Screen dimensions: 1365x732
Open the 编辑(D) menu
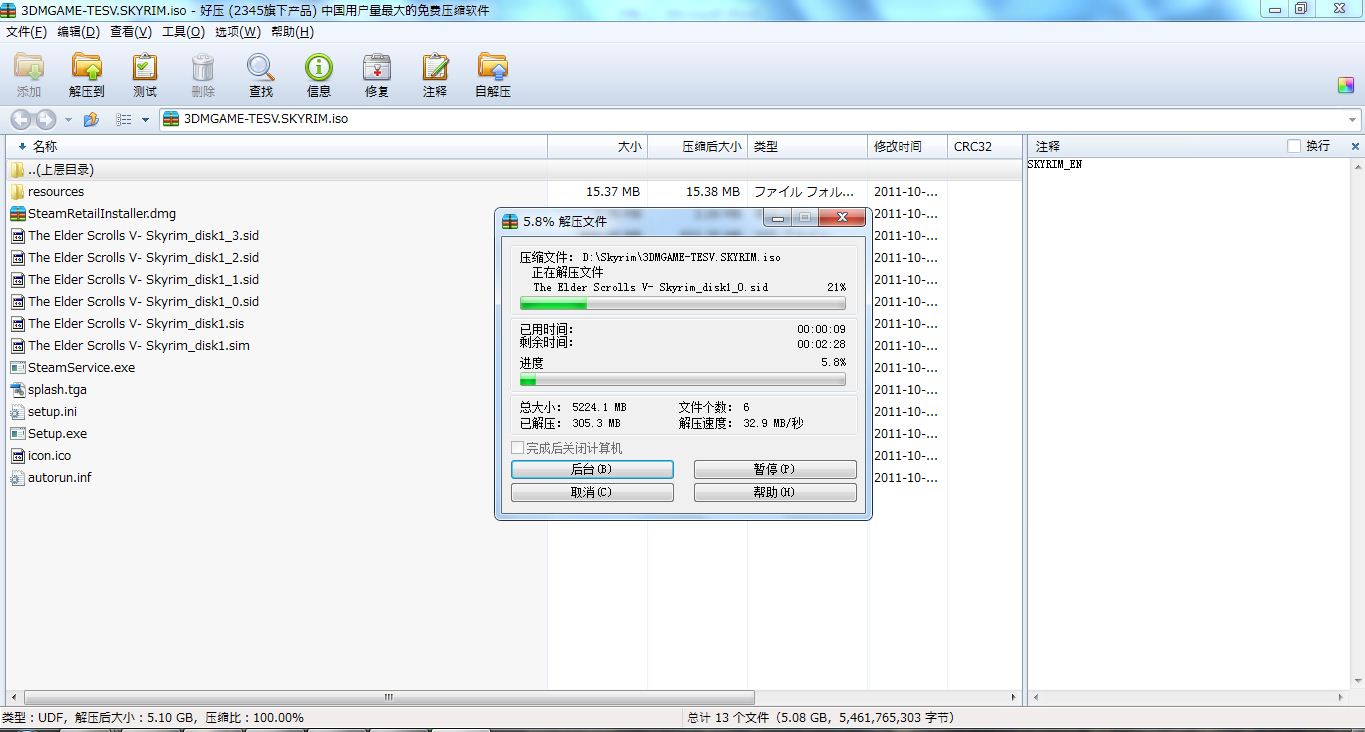click(x=78, y=31)
